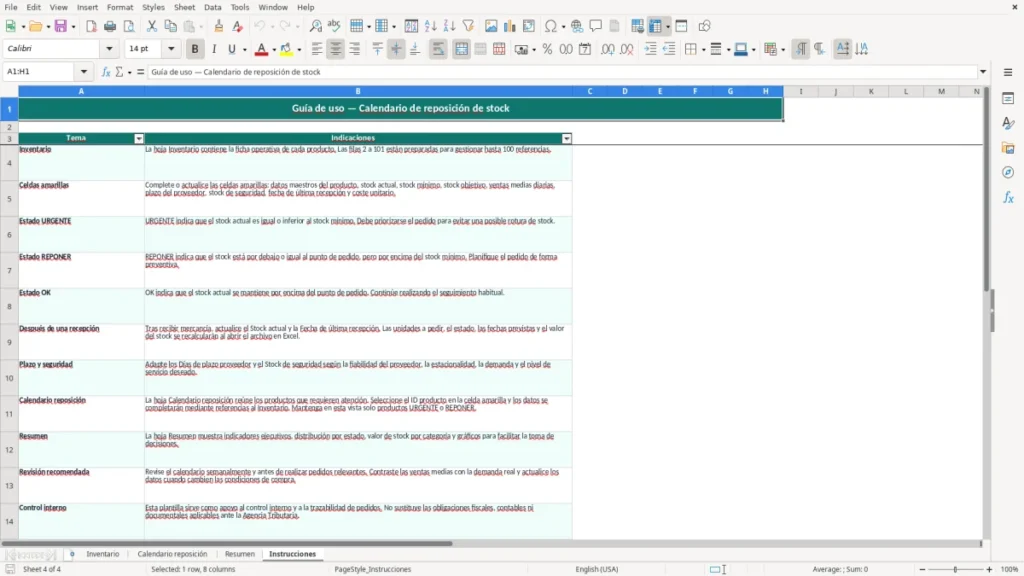
Task: Click the Format as Percent icon
Action: (x=547, y=49)
